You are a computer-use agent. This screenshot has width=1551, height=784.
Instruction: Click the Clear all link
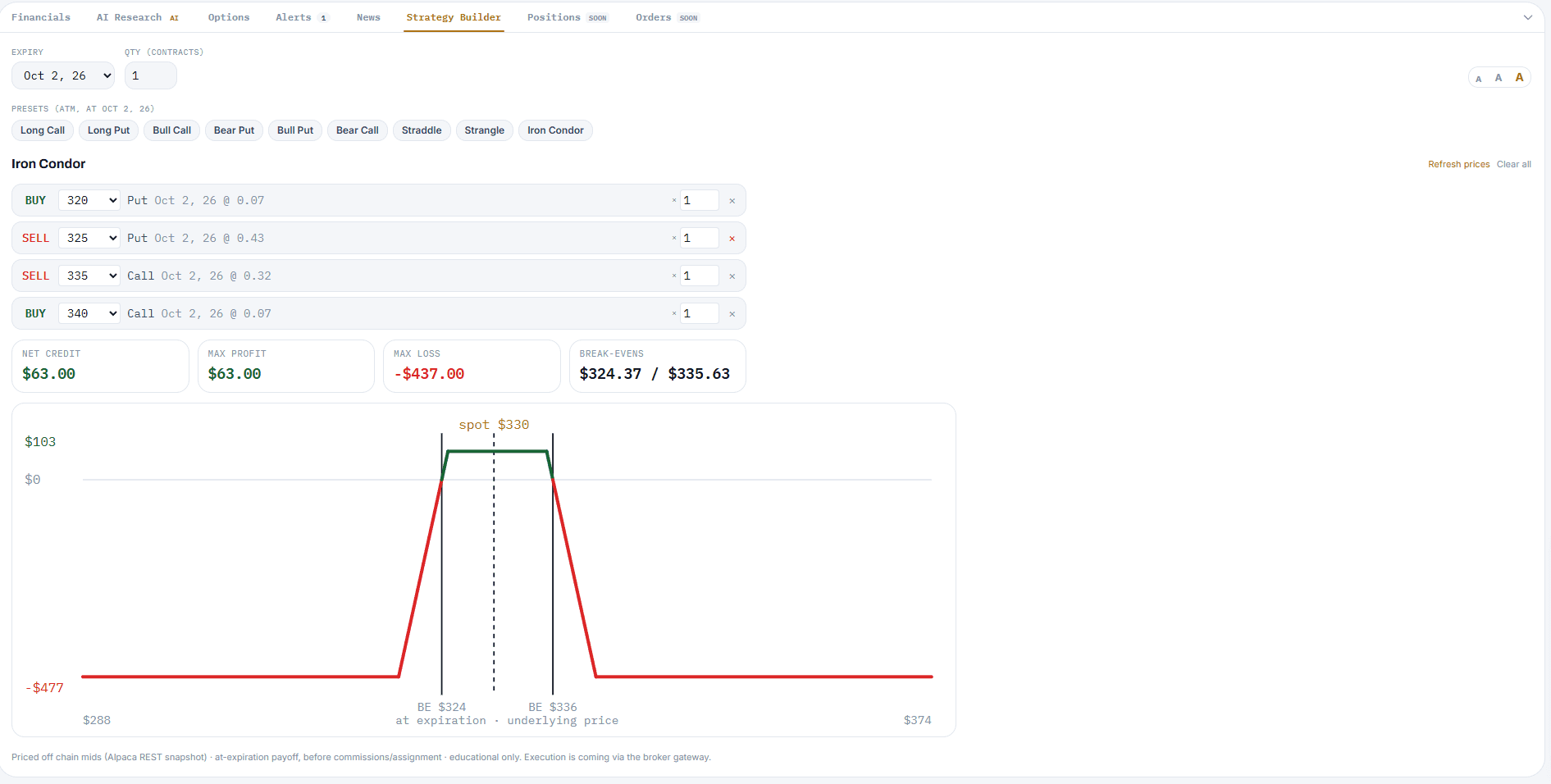tap(1514, 164)
